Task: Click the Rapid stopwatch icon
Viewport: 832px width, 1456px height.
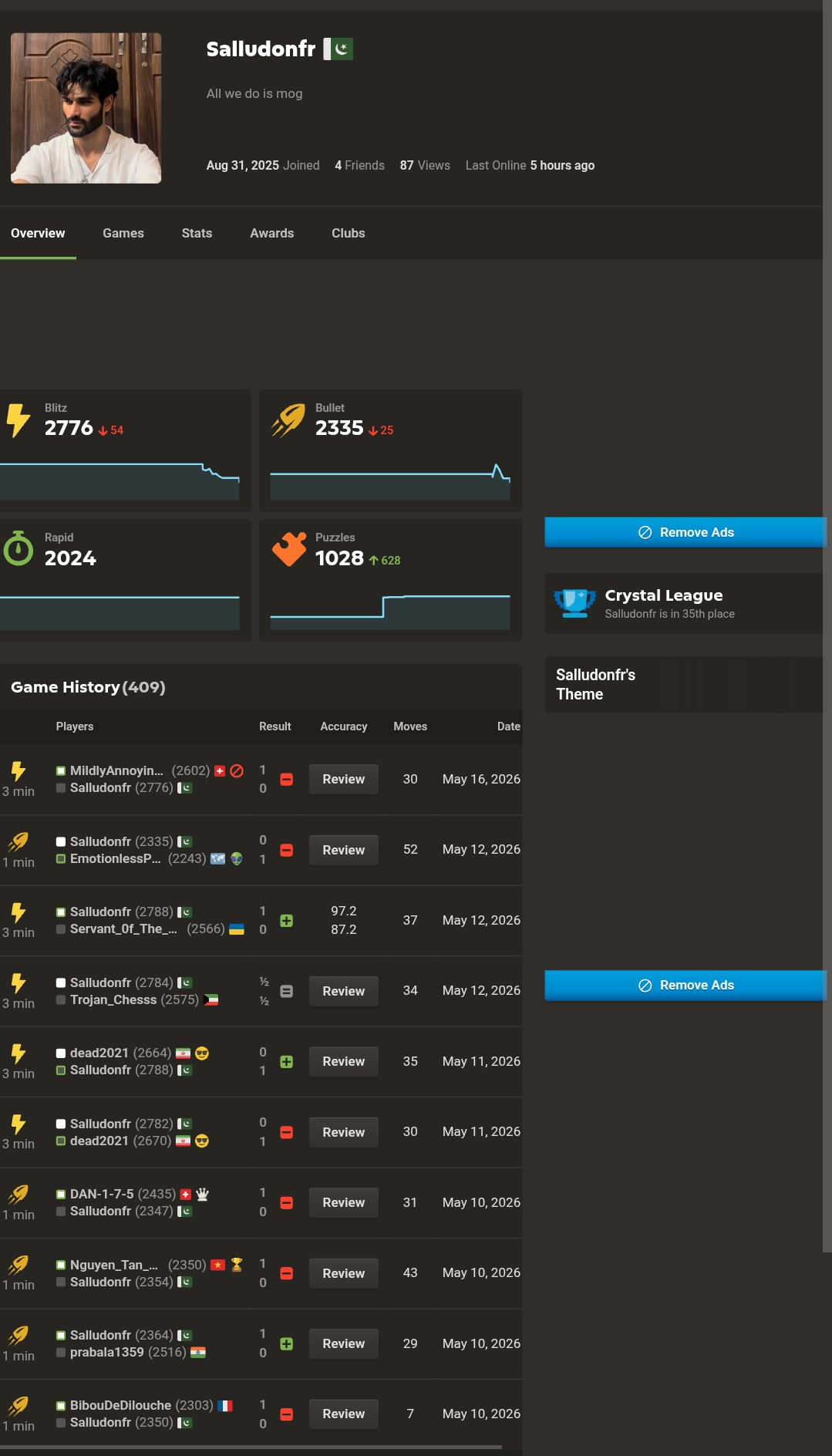Action: [18, 548]
